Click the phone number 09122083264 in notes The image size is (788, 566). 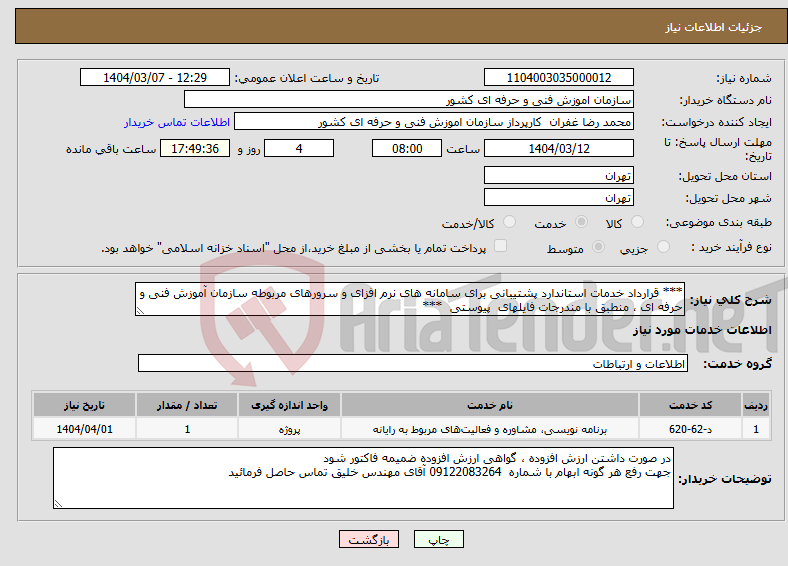[x=465, y=473]
